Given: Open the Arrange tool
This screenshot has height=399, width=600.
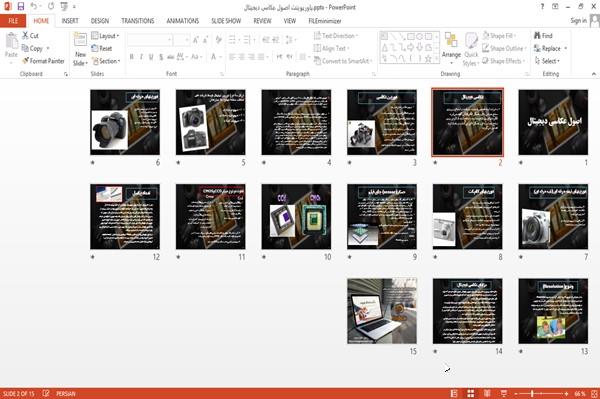Looking at the screenshot, I should (451, 48).
